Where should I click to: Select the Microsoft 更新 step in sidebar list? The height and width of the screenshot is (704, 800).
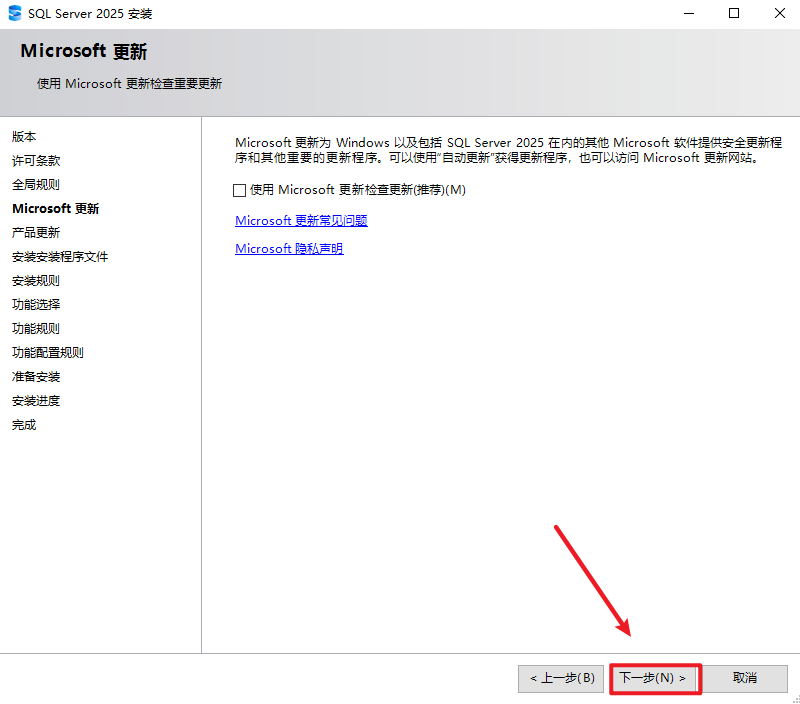(55, 209)
